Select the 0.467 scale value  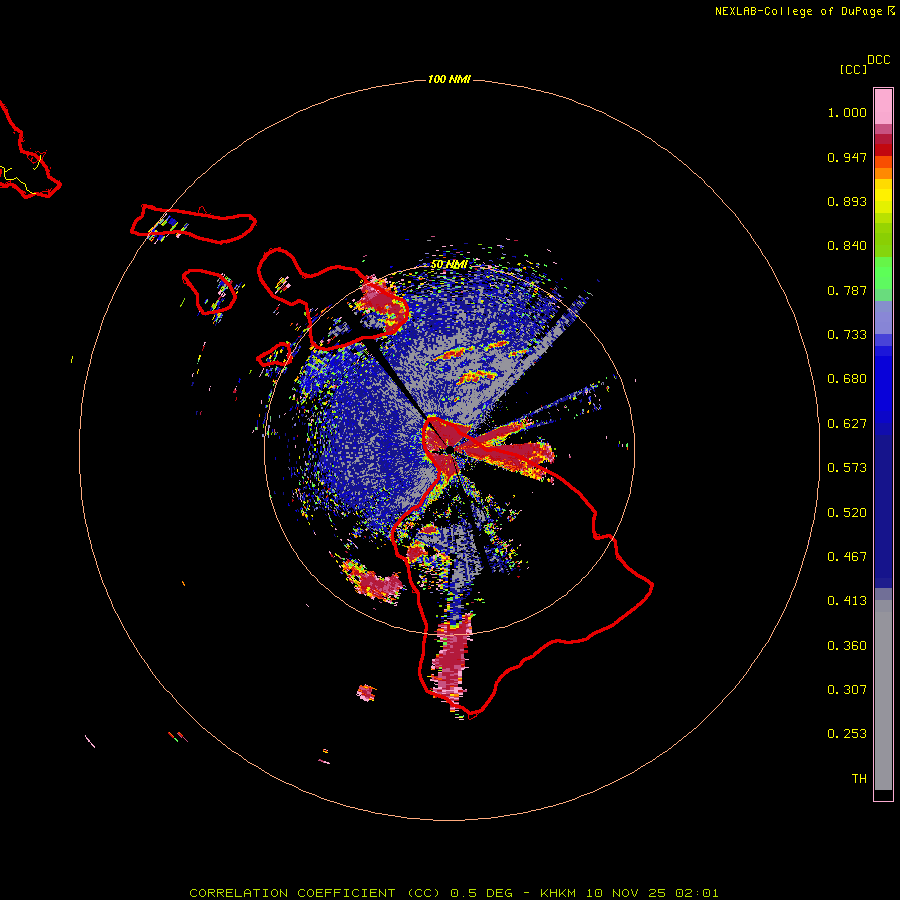(x=847, y=557)
